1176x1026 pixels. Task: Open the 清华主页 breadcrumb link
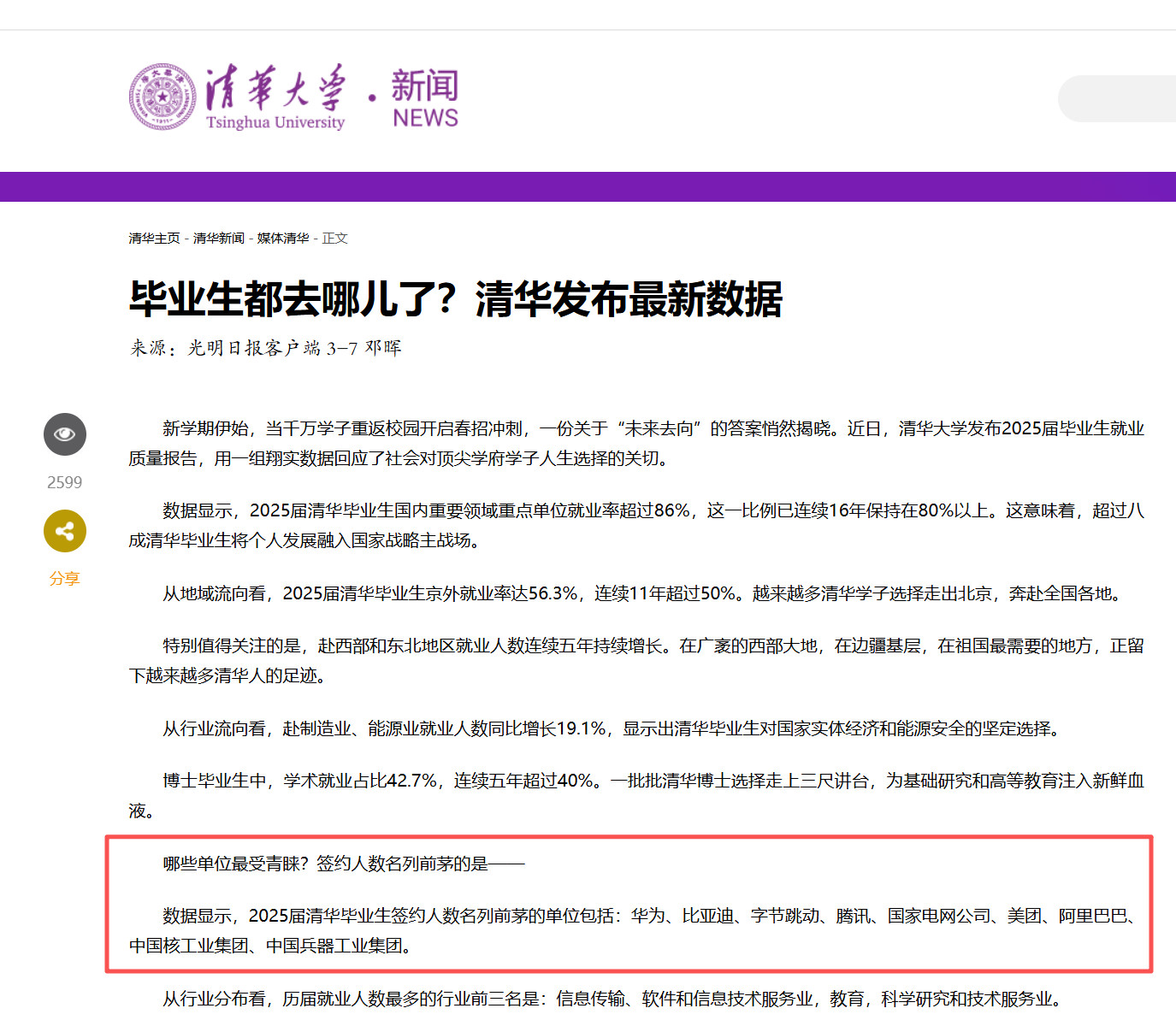coord(154,239)
